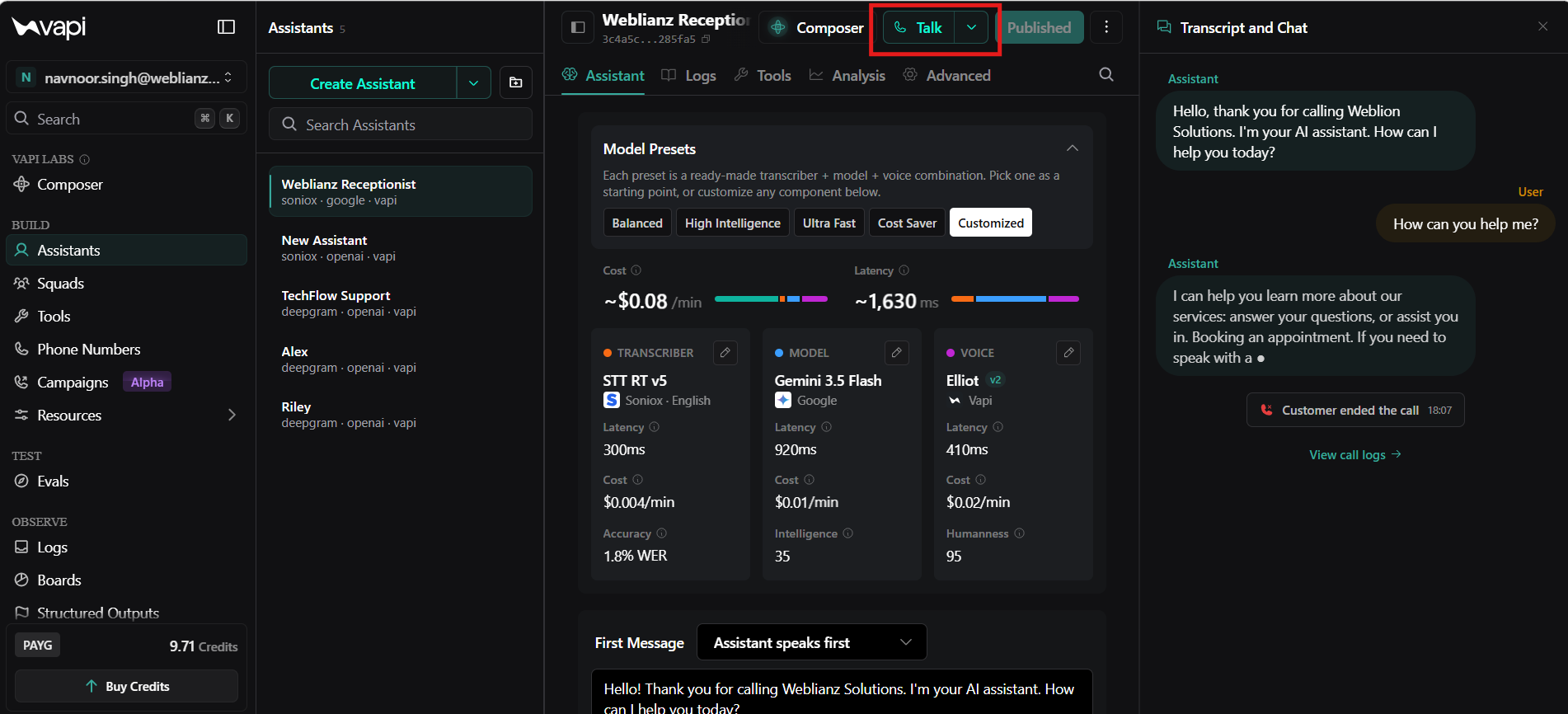Select the High Intelligence preset
Screen dimensions: 1568x714
(733, 223)
